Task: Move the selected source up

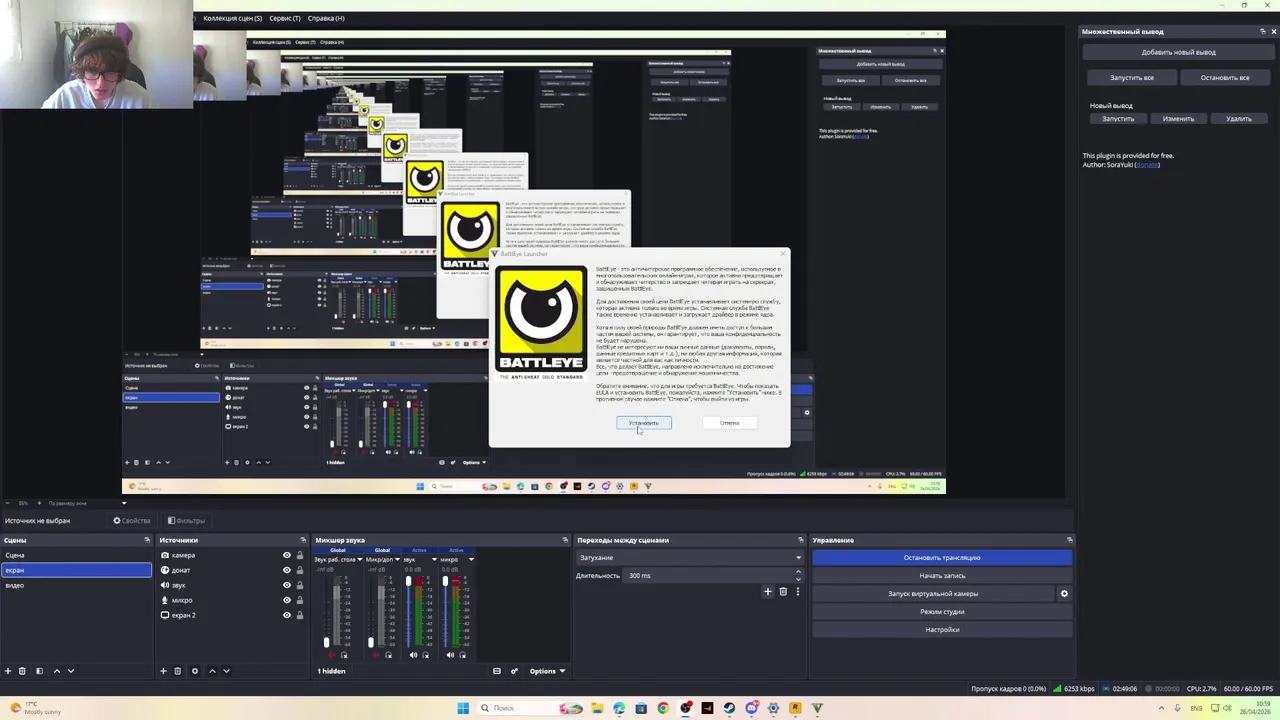Action: pos(212,671)
